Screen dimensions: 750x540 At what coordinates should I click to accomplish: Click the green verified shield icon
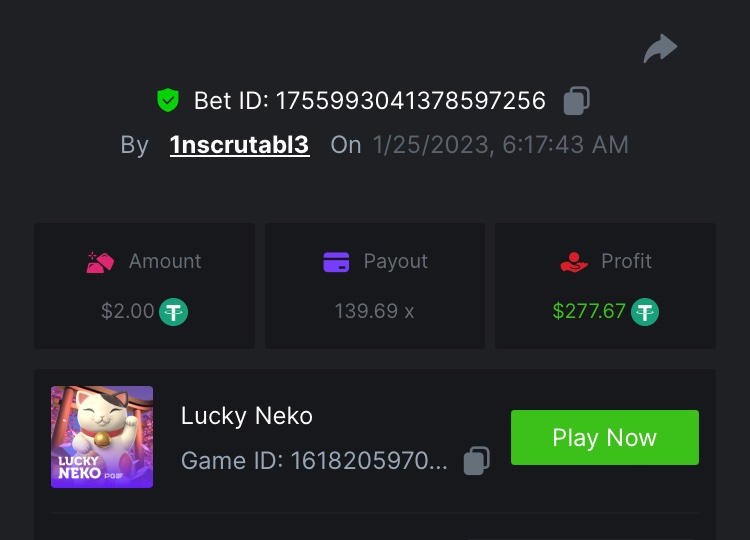click(x=167, y=100)
